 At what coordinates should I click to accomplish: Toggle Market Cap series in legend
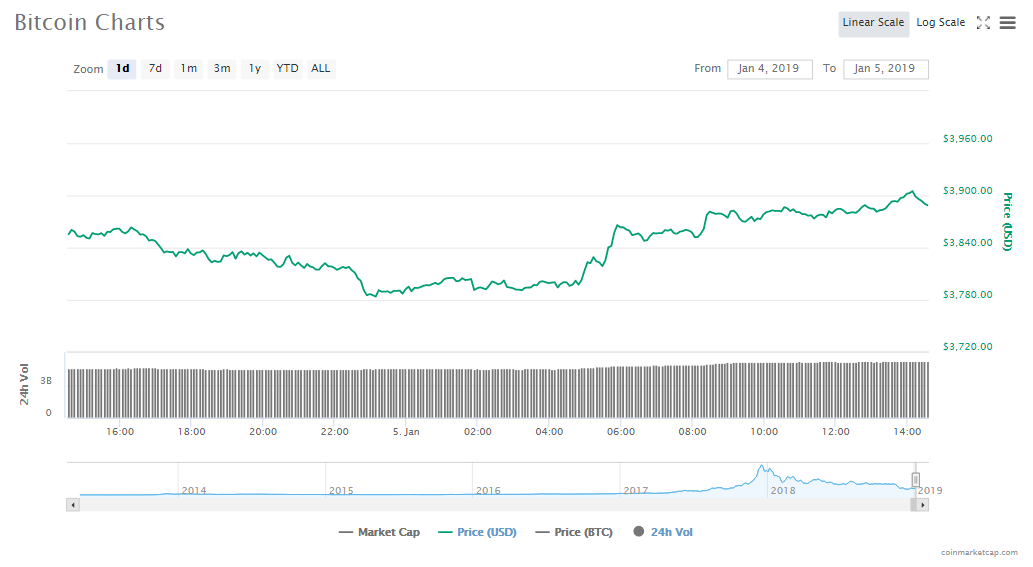coord(380,532)
